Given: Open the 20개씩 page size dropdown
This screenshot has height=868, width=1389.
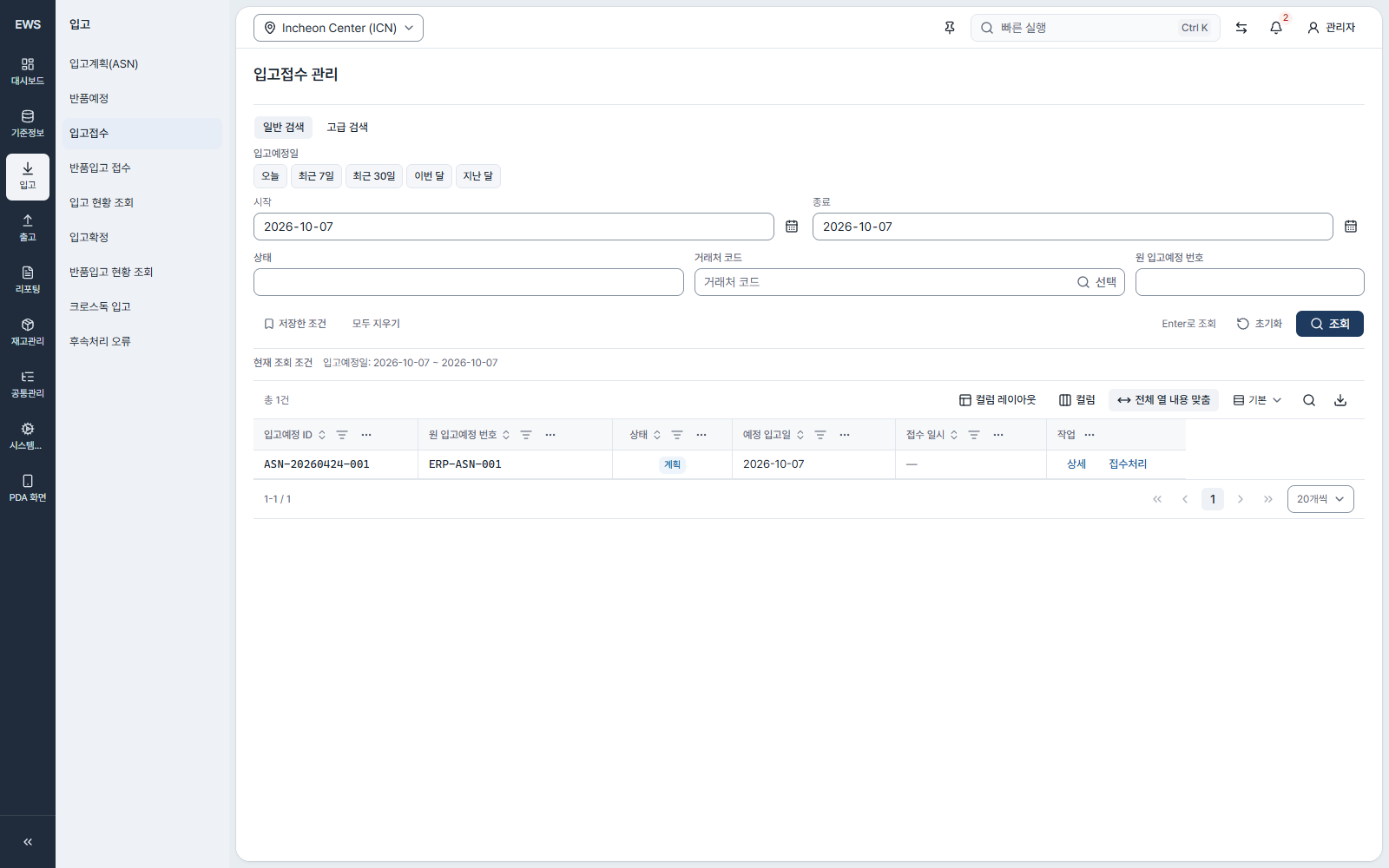Looking at the screenshot, I should [1320, 499].
